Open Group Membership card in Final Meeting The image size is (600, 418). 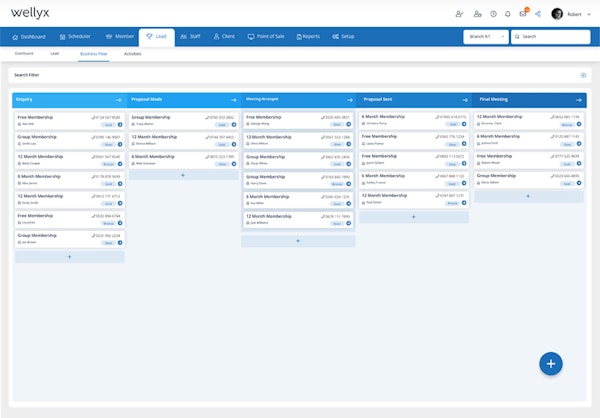[x=528, y=180]
